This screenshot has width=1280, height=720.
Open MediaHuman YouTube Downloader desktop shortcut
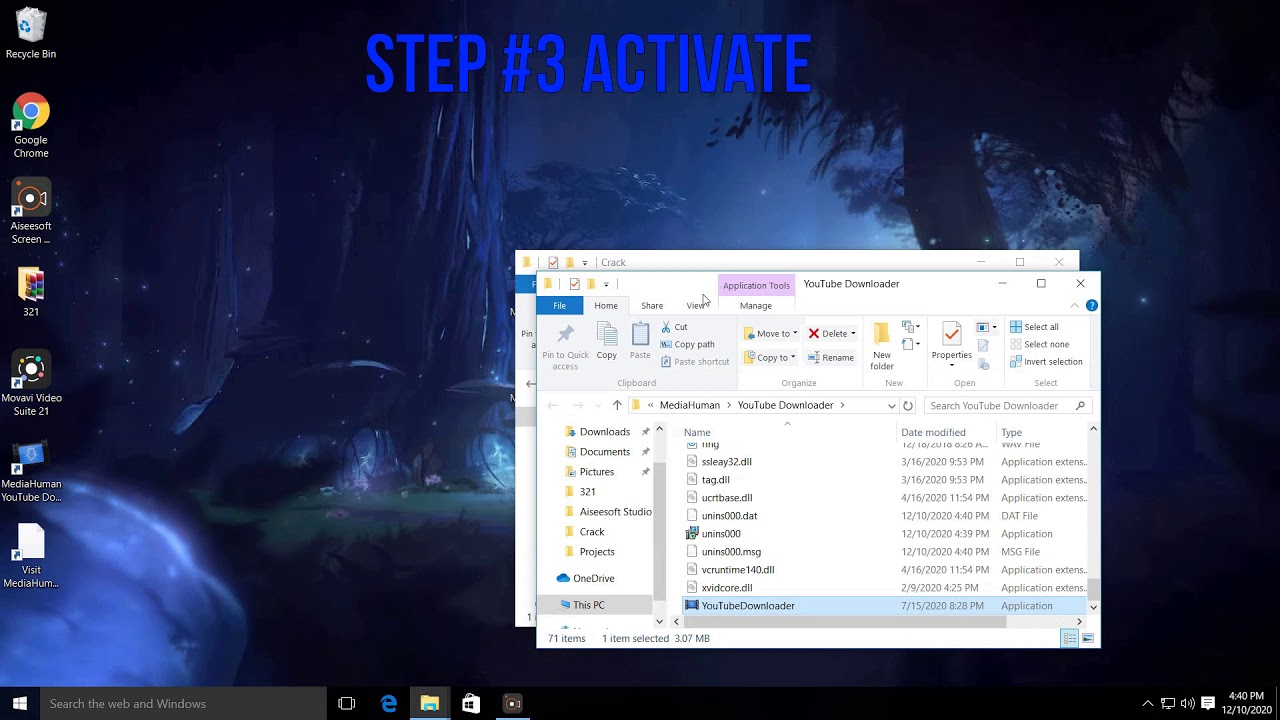tap(31, 471)
